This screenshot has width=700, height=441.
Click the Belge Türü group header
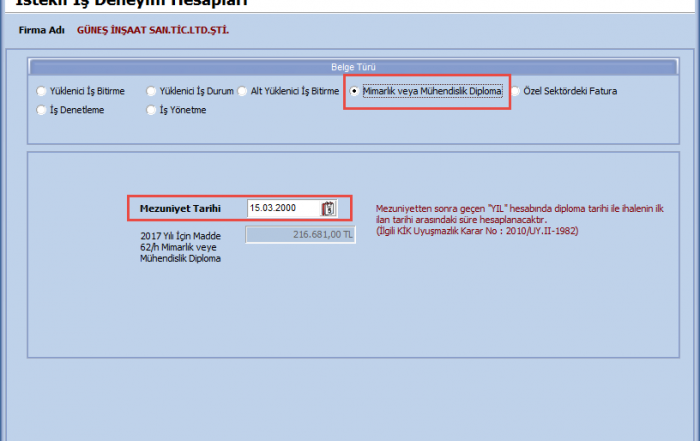350,67
